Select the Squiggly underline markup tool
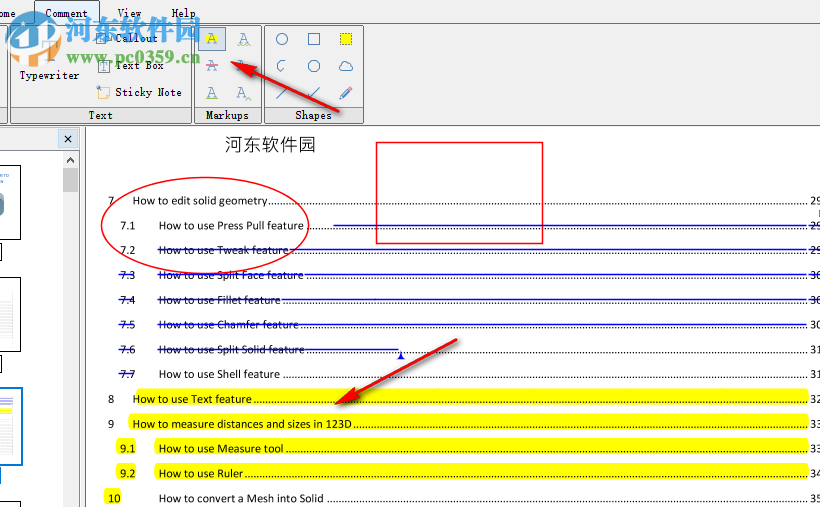 243,39
